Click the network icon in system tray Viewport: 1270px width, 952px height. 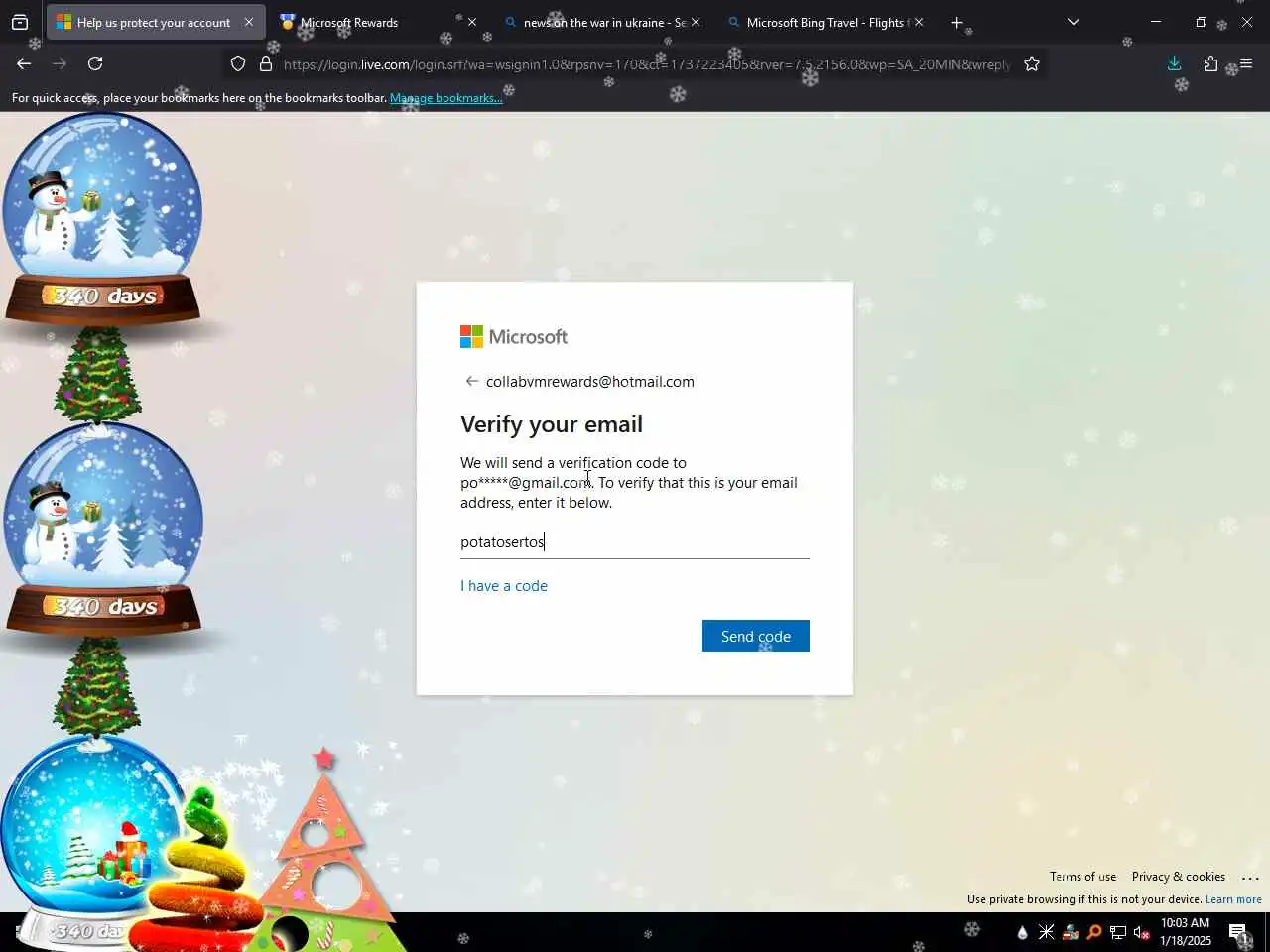pos(1118,932)
